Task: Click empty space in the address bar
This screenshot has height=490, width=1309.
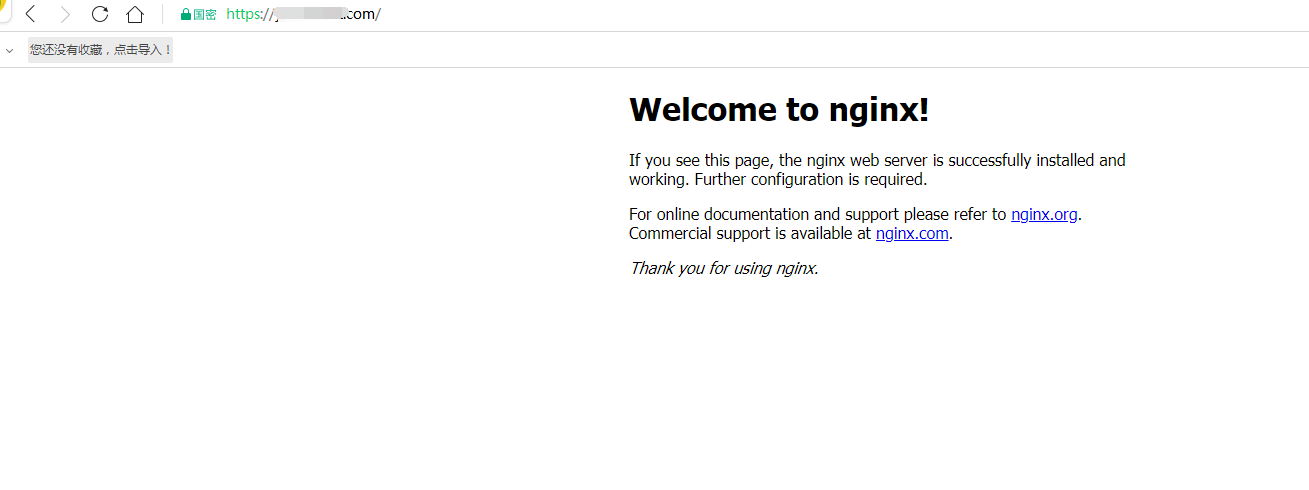Action: point(800,14)
